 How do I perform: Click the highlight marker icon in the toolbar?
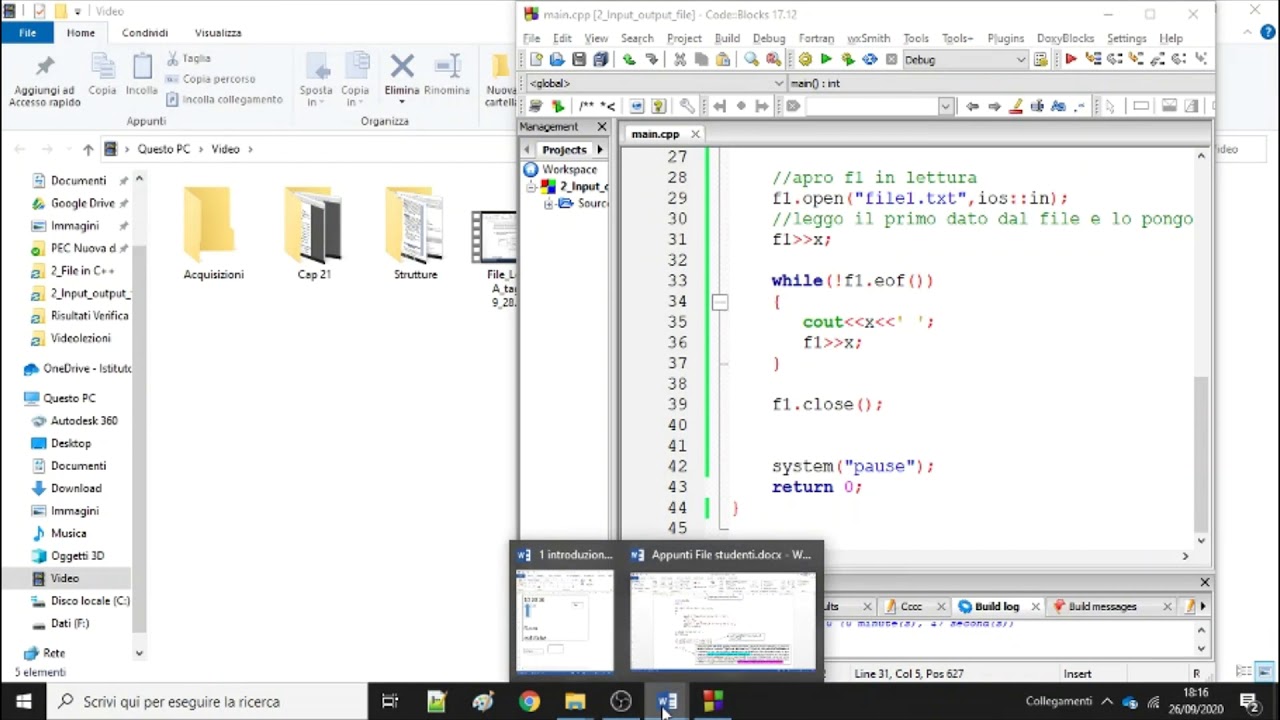click(x=1016, y=106)
